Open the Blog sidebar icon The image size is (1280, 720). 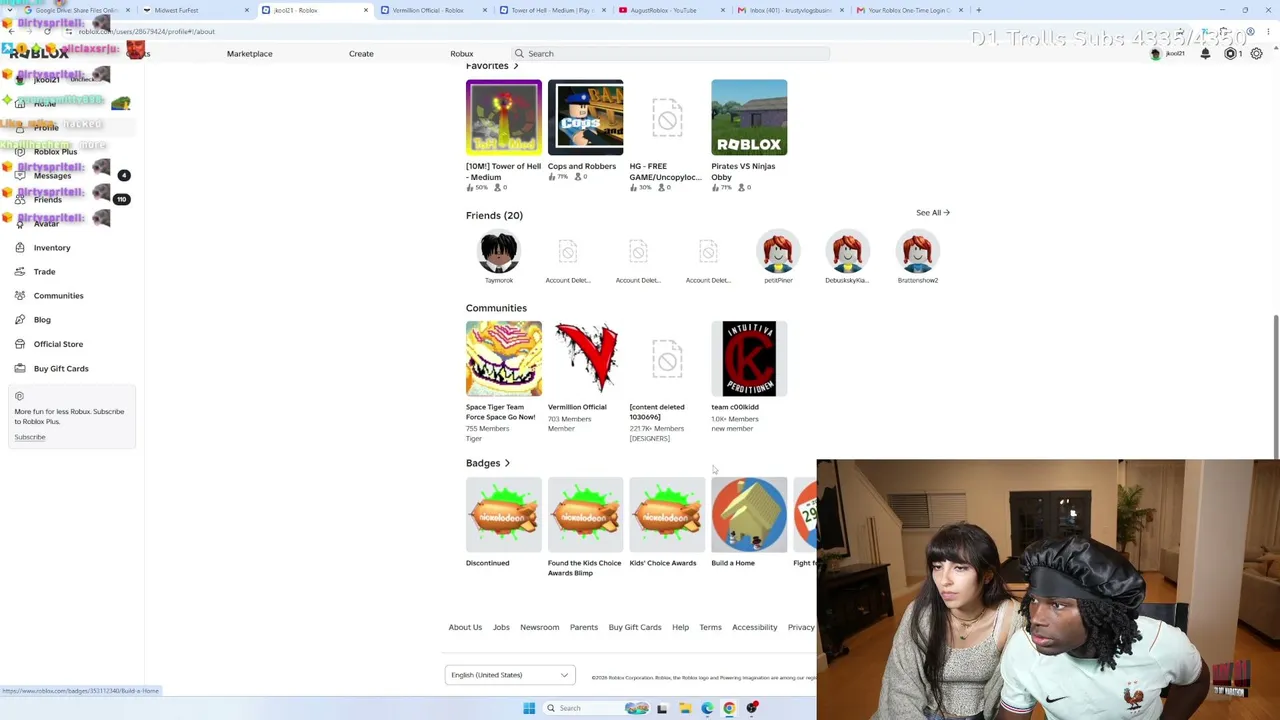[x=20, y=320]
